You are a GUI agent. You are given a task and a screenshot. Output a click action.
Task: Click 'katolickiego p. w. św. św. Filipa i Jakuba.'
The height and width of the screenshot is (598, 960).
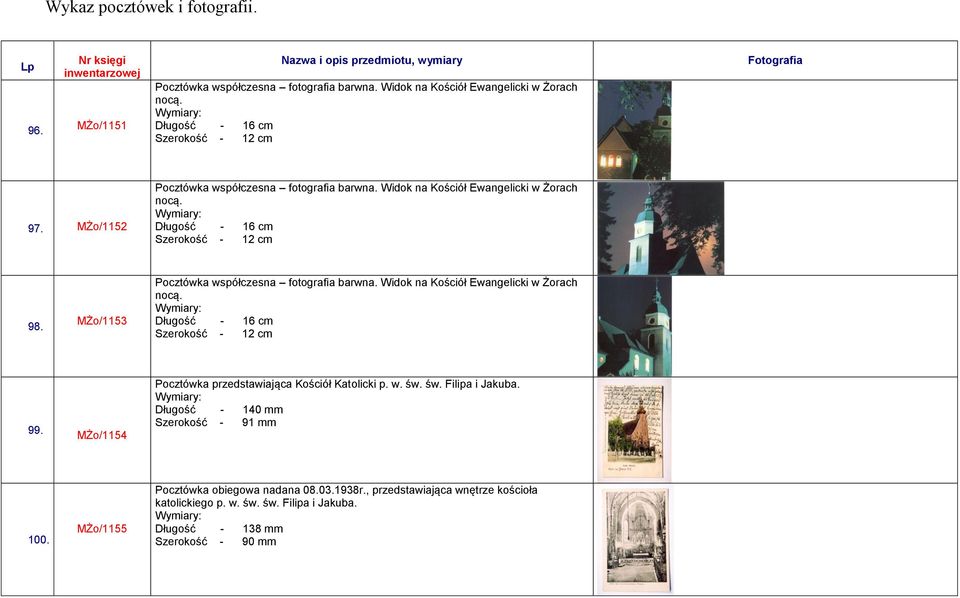coord(256,503)
